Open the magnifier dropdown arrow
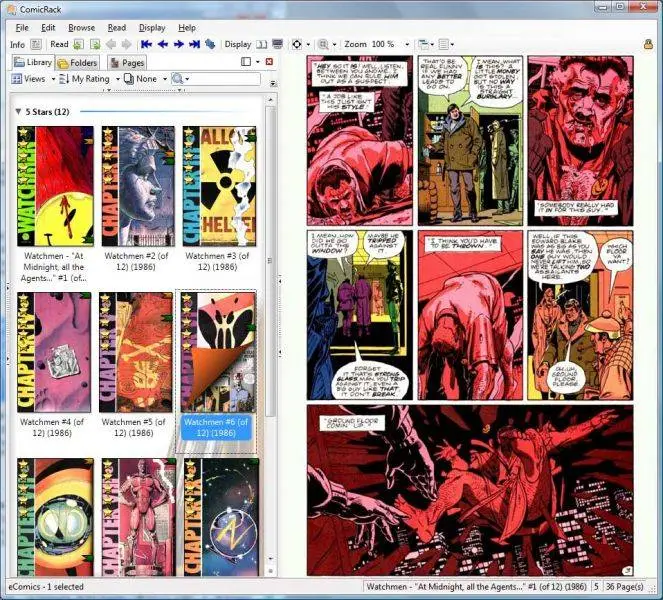The width and height of the screenshot is (663, 600). (x=334, y=44)
